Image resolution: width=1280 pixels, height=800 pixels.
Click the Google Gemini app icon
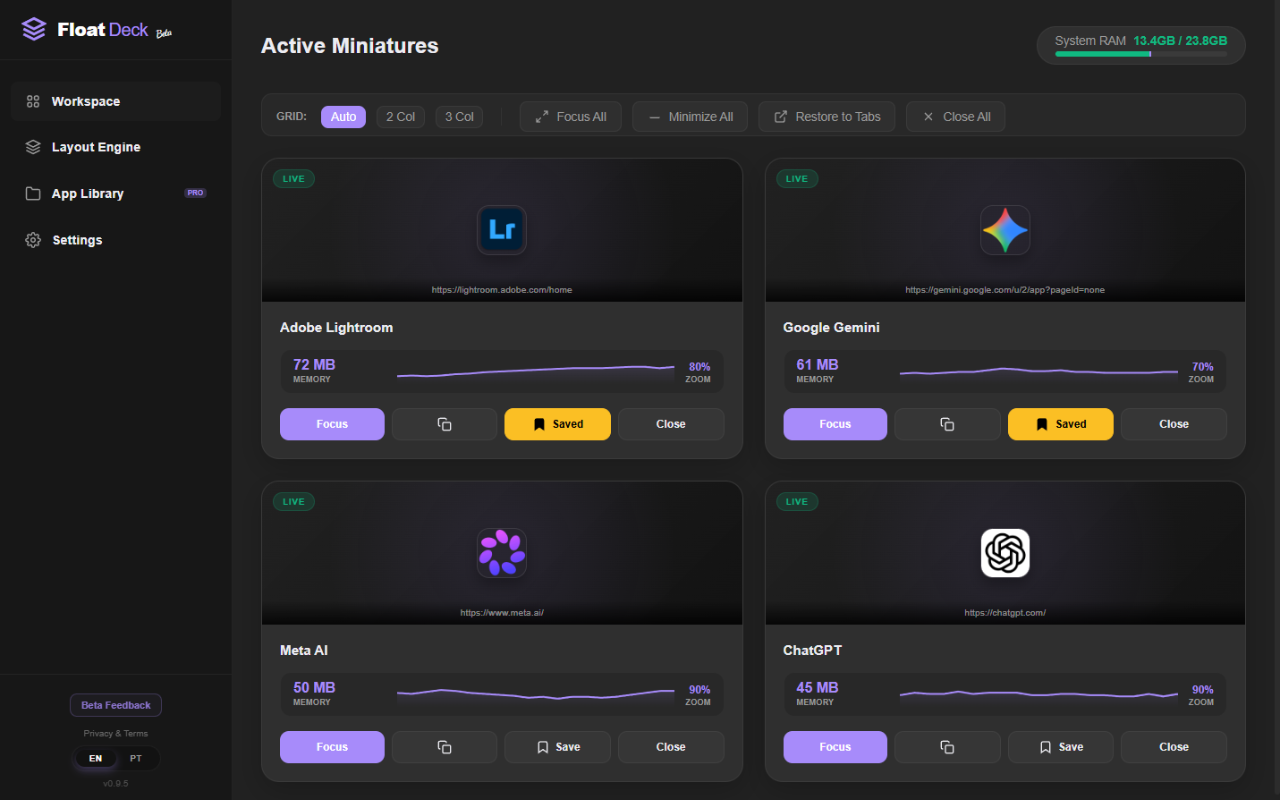pos(1005,230)
